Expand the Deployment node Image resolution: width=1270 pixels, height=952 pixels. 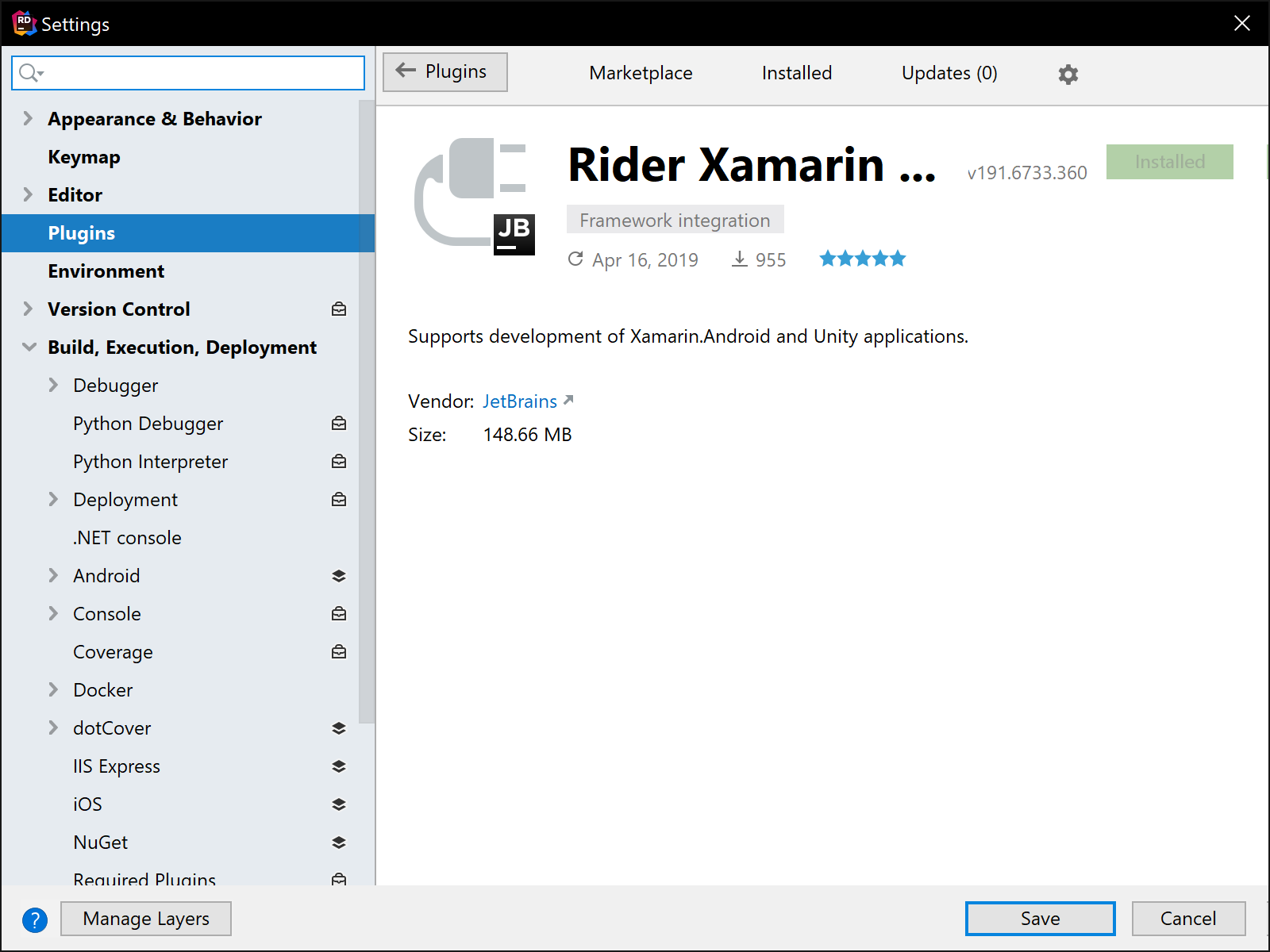tap(53, 499)
